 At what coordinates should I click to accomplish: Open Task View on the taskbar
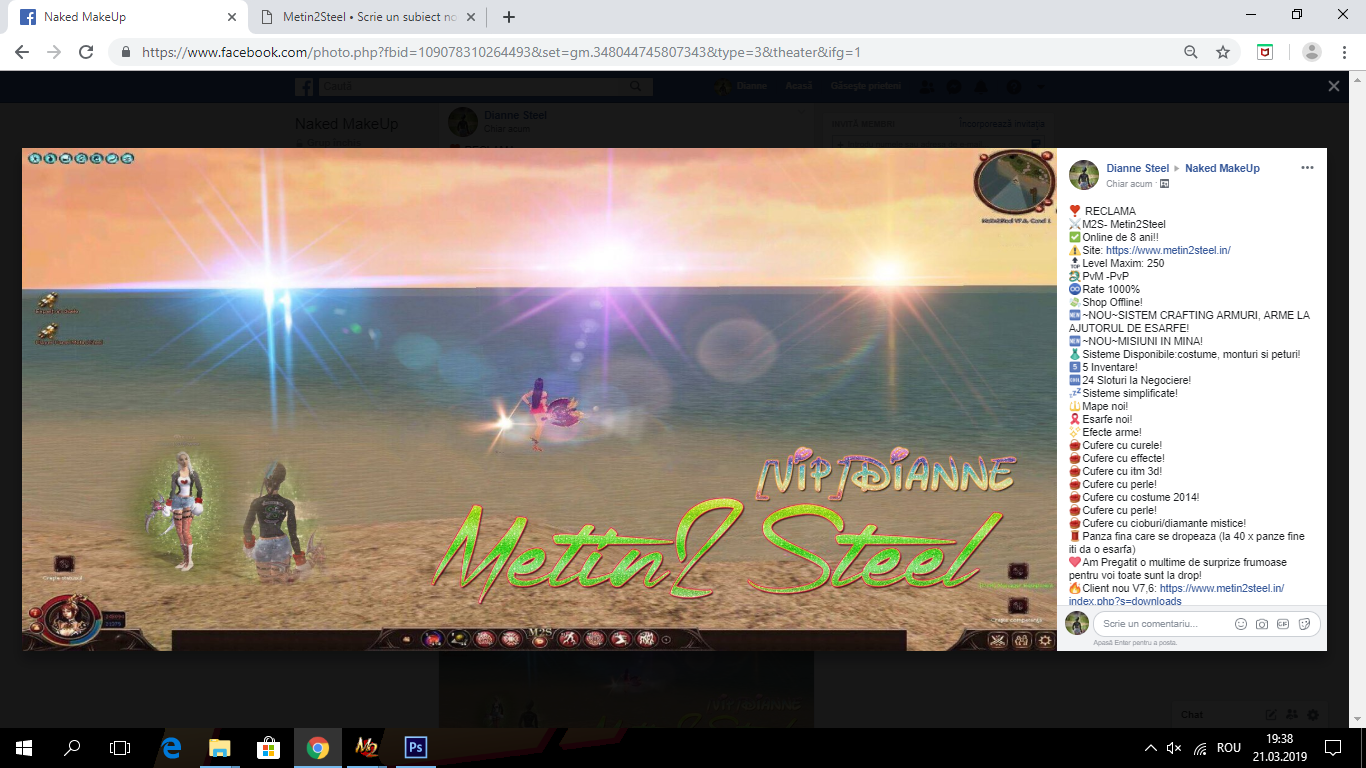[x=120, y=747]
